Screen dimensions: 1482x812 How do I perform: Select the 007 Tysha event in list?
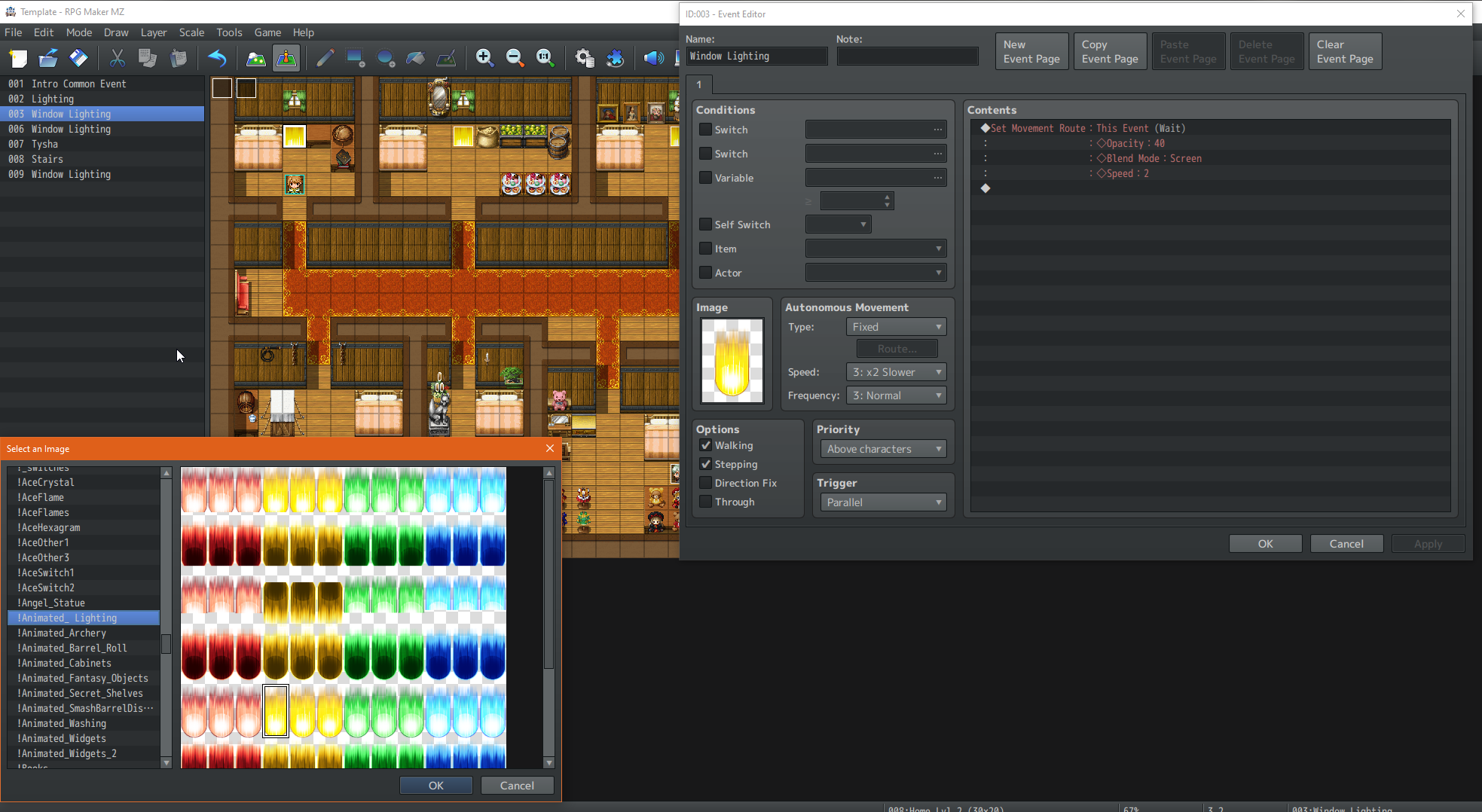pos(102,144)
